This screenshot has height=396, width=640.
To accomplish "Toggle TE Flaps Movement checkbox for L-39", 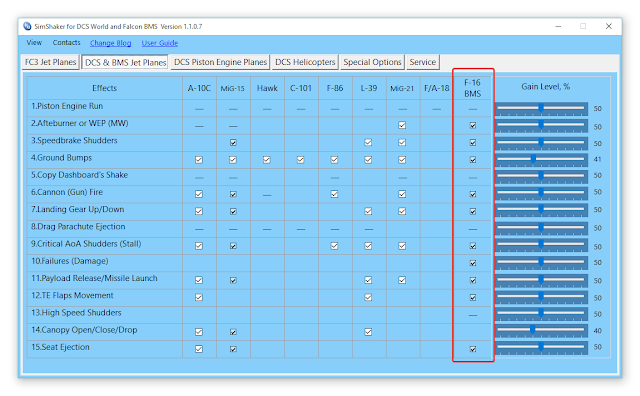I will pyautogui.click(x=368, y=297).
